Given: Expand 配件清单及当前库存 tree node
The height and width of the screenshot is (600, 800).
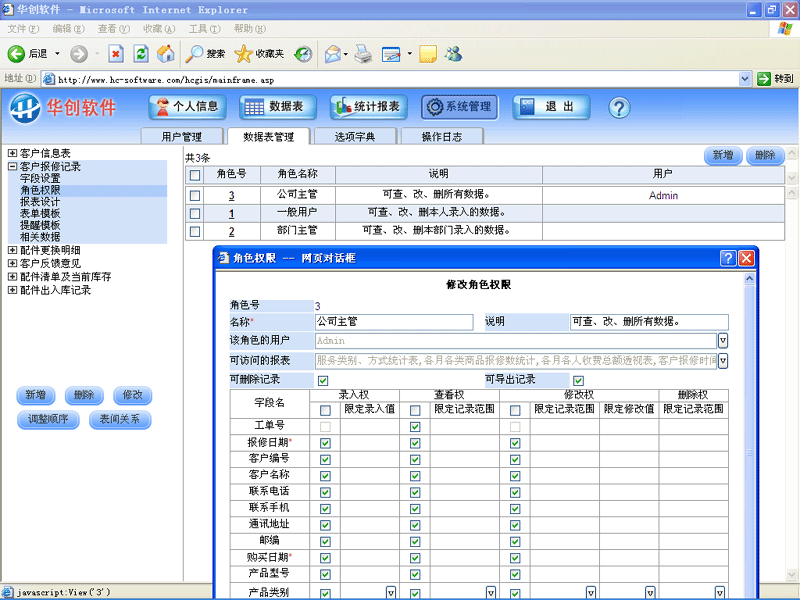Looking at the screenshot, I should click(x=12, y=277).
